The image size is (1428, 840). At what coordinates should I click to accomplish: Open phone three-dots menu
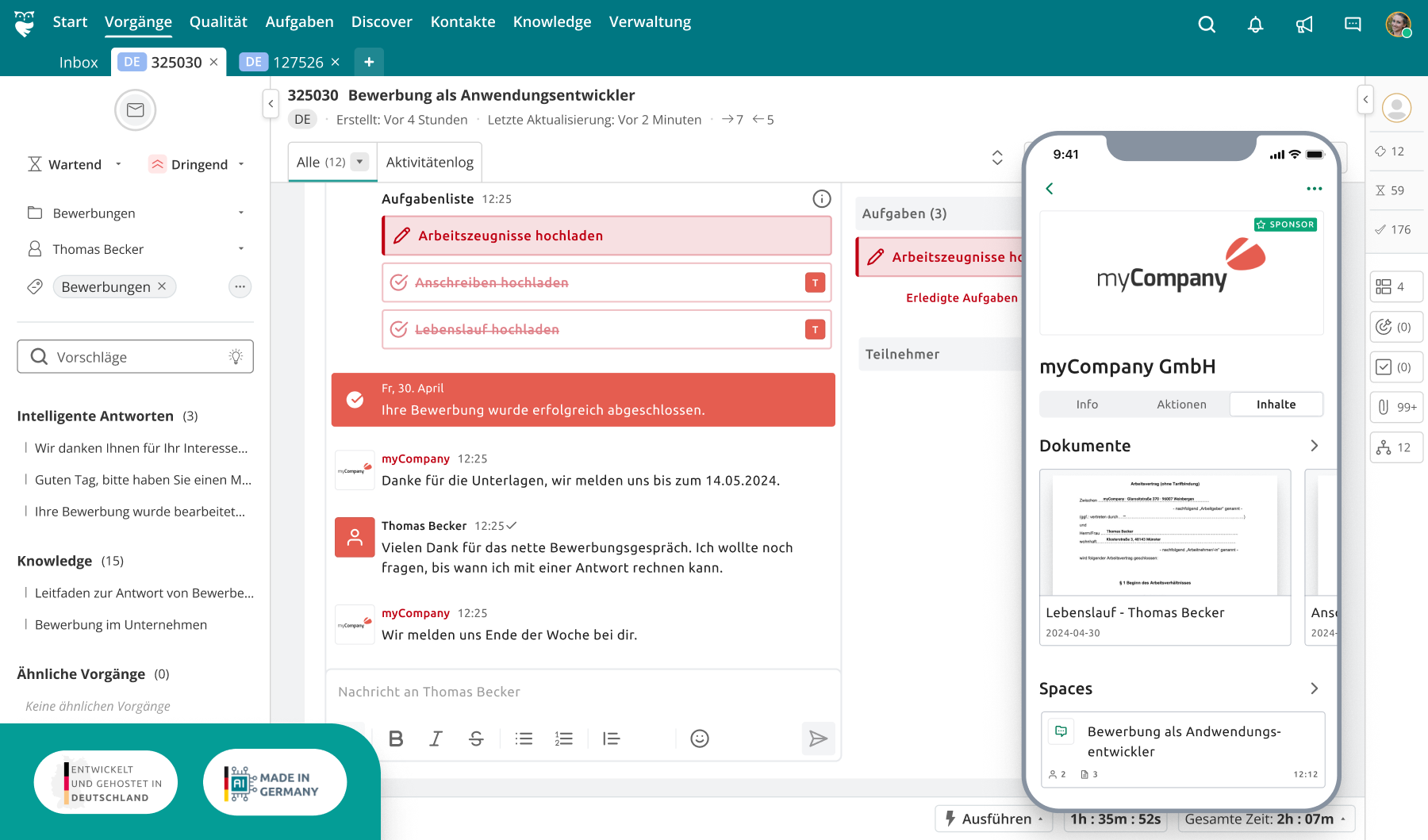pos(1315,189)
